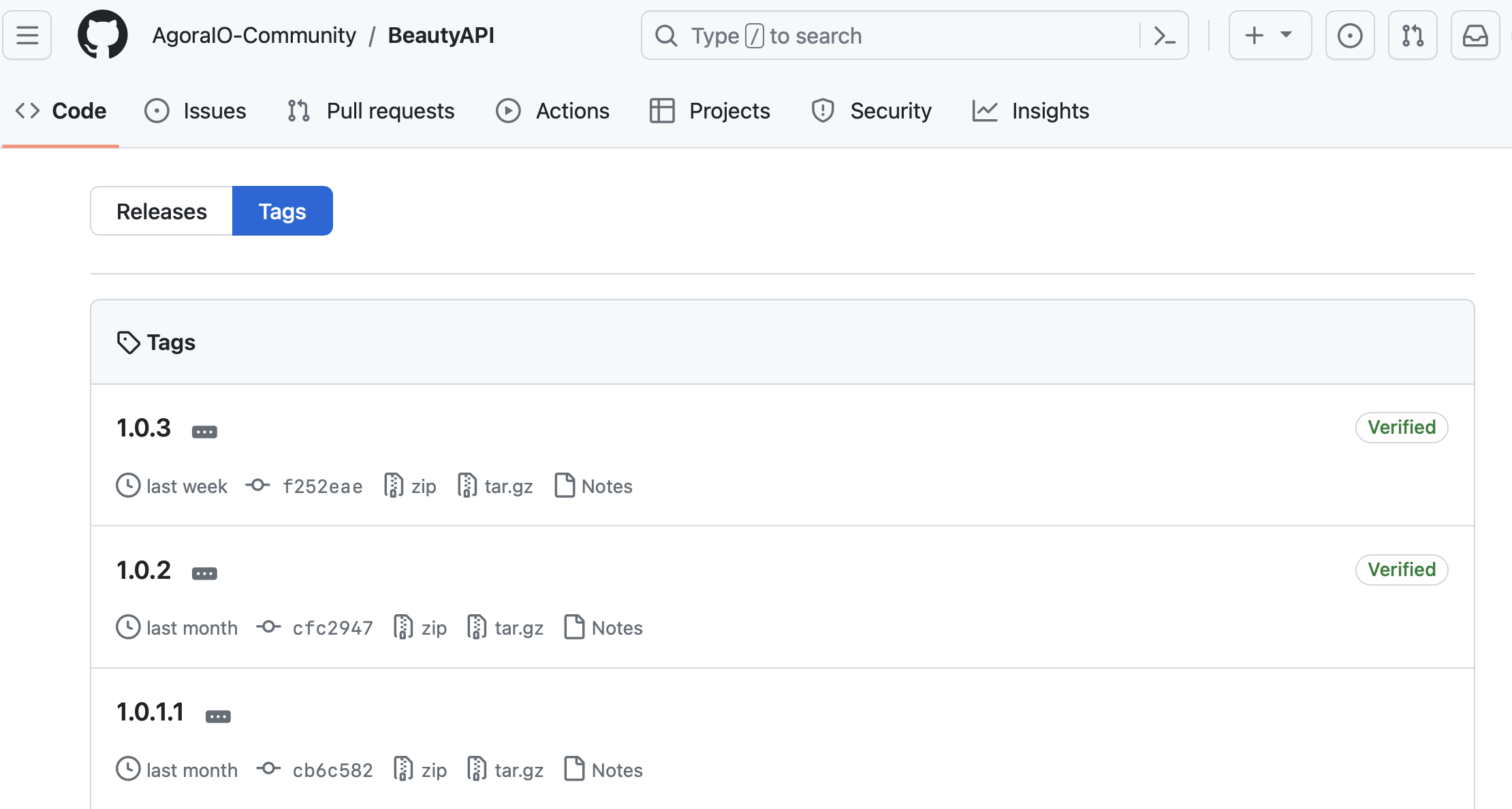This screenshot has height=809, width=1512.
Task: Open the create new plus dropdown
Action: tap(1270, 35)
